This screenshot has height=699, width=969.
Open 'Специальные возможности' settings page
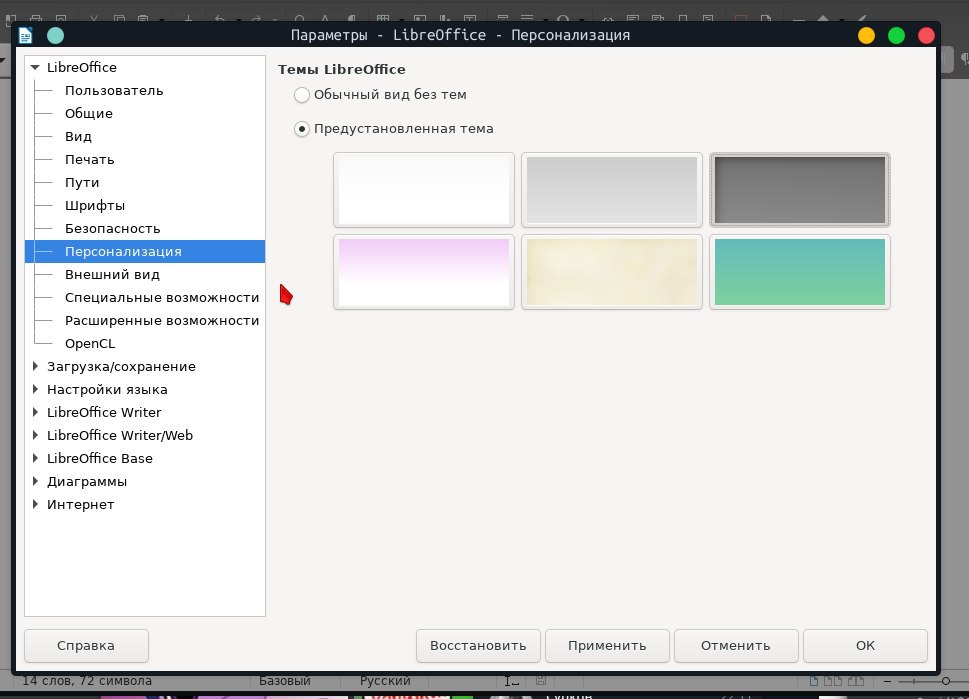tap(162, 297)
